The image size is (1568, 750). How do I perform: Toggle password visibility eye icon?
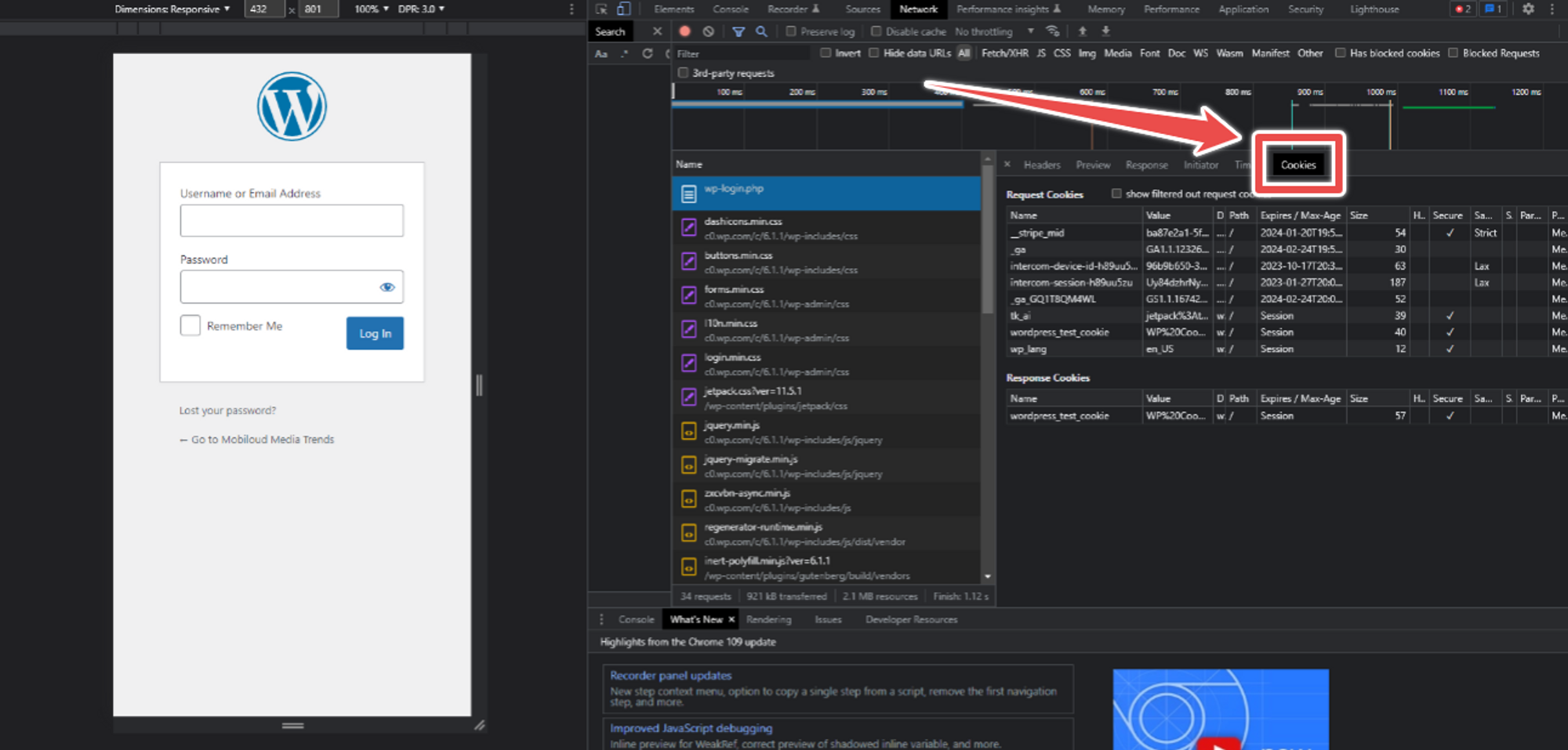(387, 287)
